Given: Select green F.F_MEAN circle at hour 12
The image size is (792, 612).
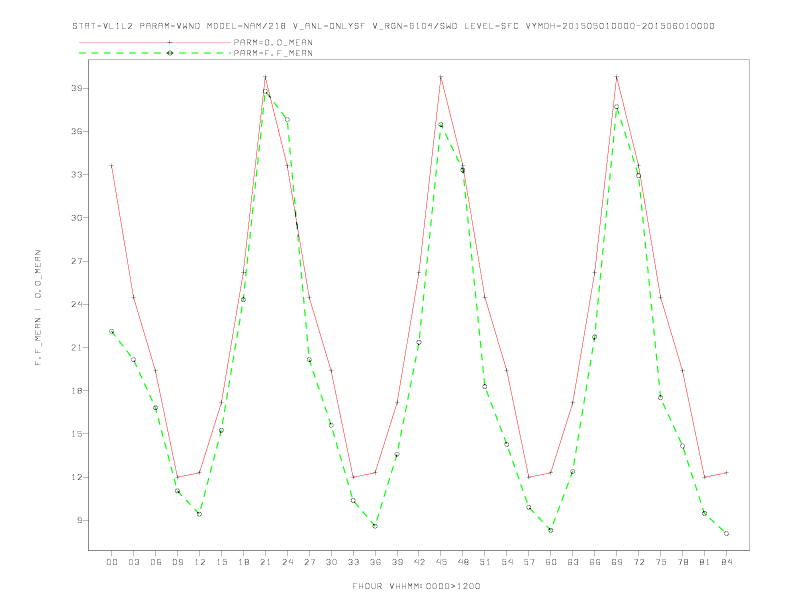Looking at the screenshot, I should click(200, 514).
